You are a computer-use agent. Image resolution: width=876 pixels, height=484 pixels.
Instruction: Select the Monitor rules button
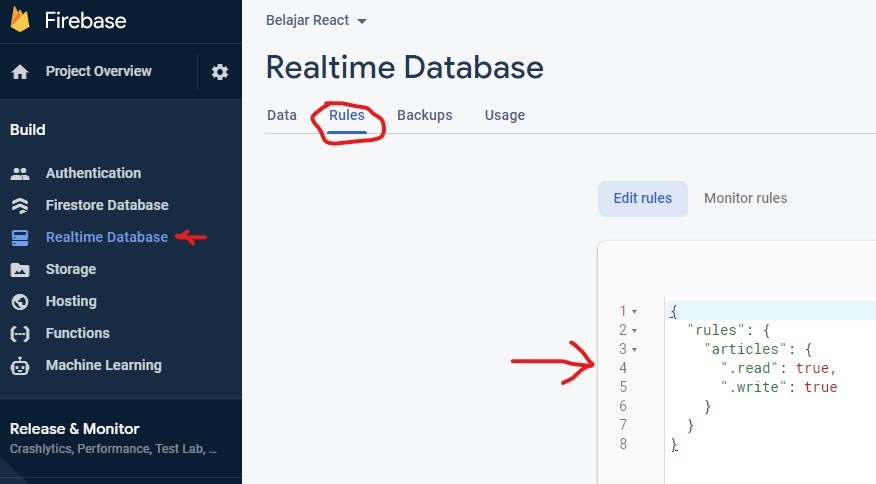[x=745, y=198]
